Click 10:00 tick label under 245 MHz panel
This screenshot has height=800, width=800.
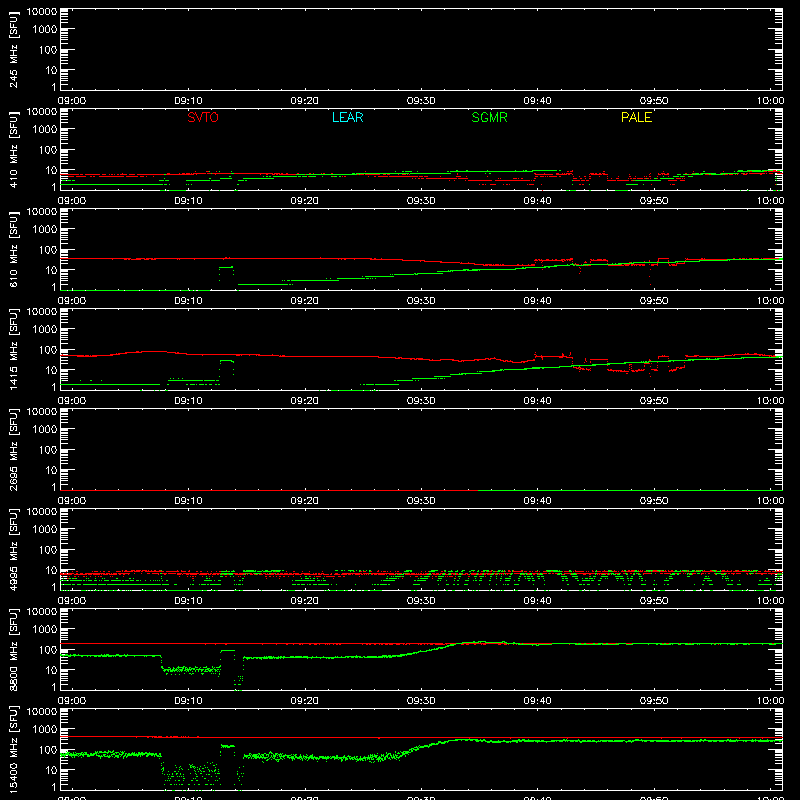click(770, 101)
